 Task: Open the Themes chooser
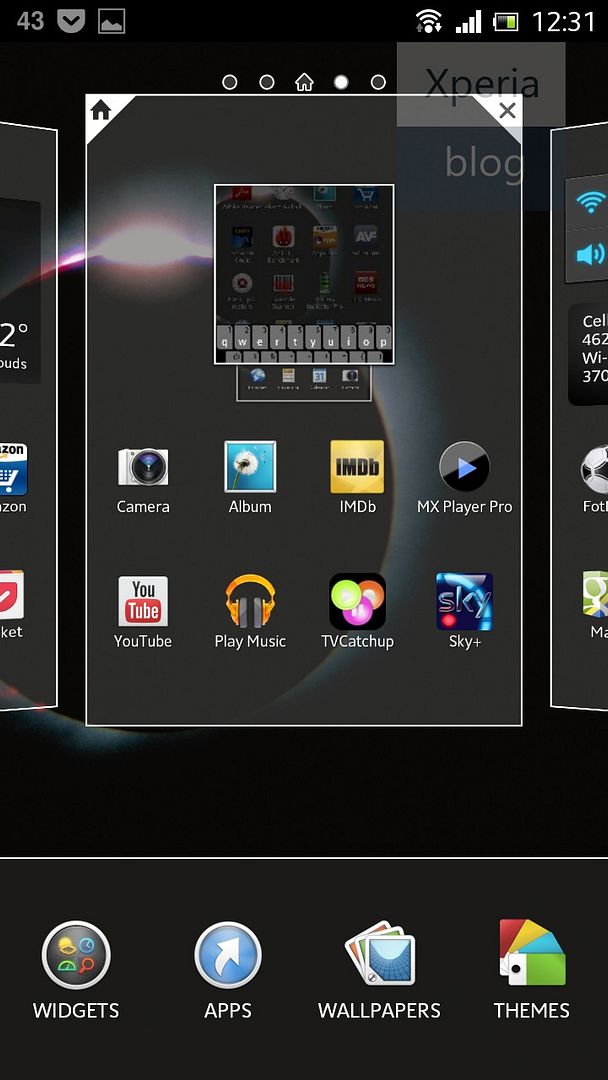point(532,970)
